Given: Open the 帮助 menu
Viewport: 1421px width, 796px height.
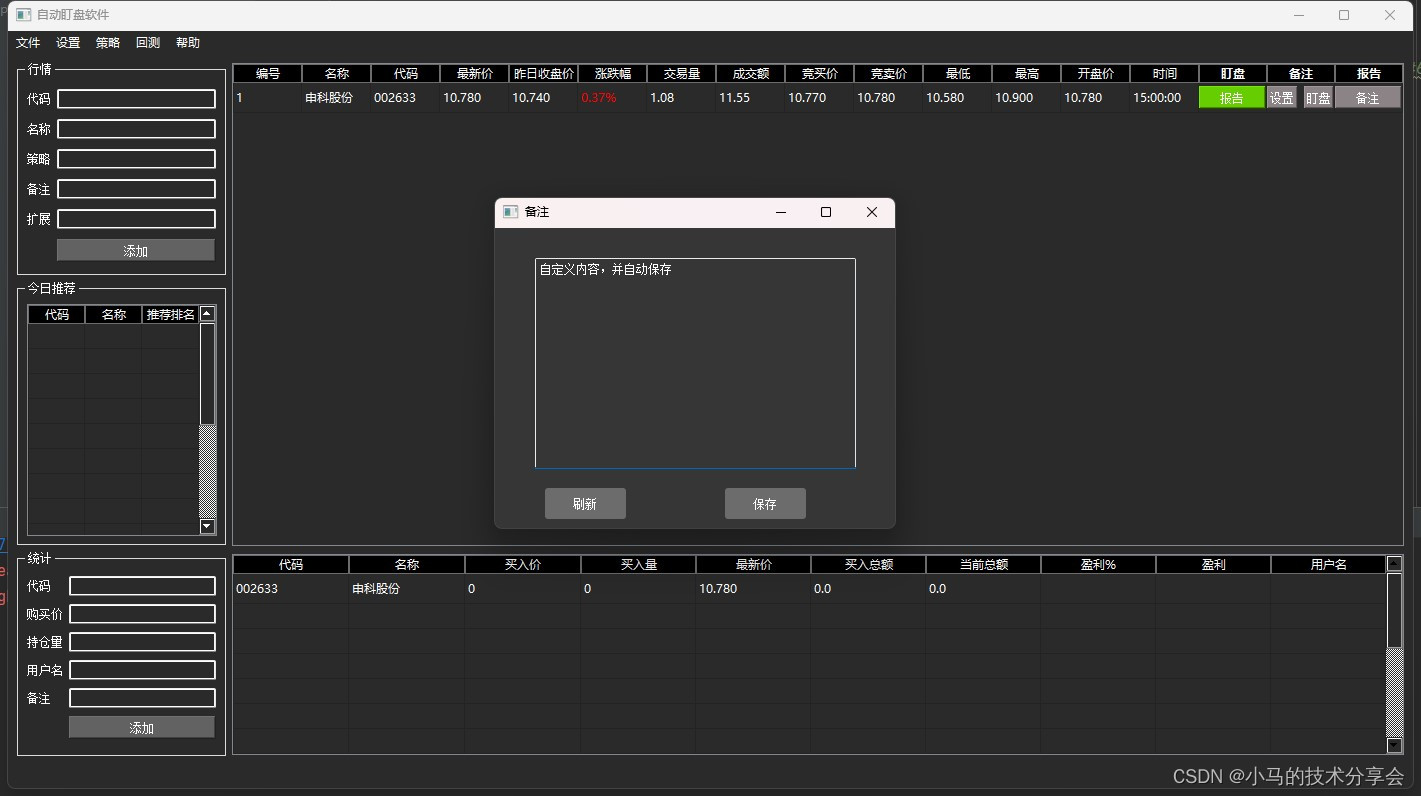Looking at the screenshot, I should 188,43.
